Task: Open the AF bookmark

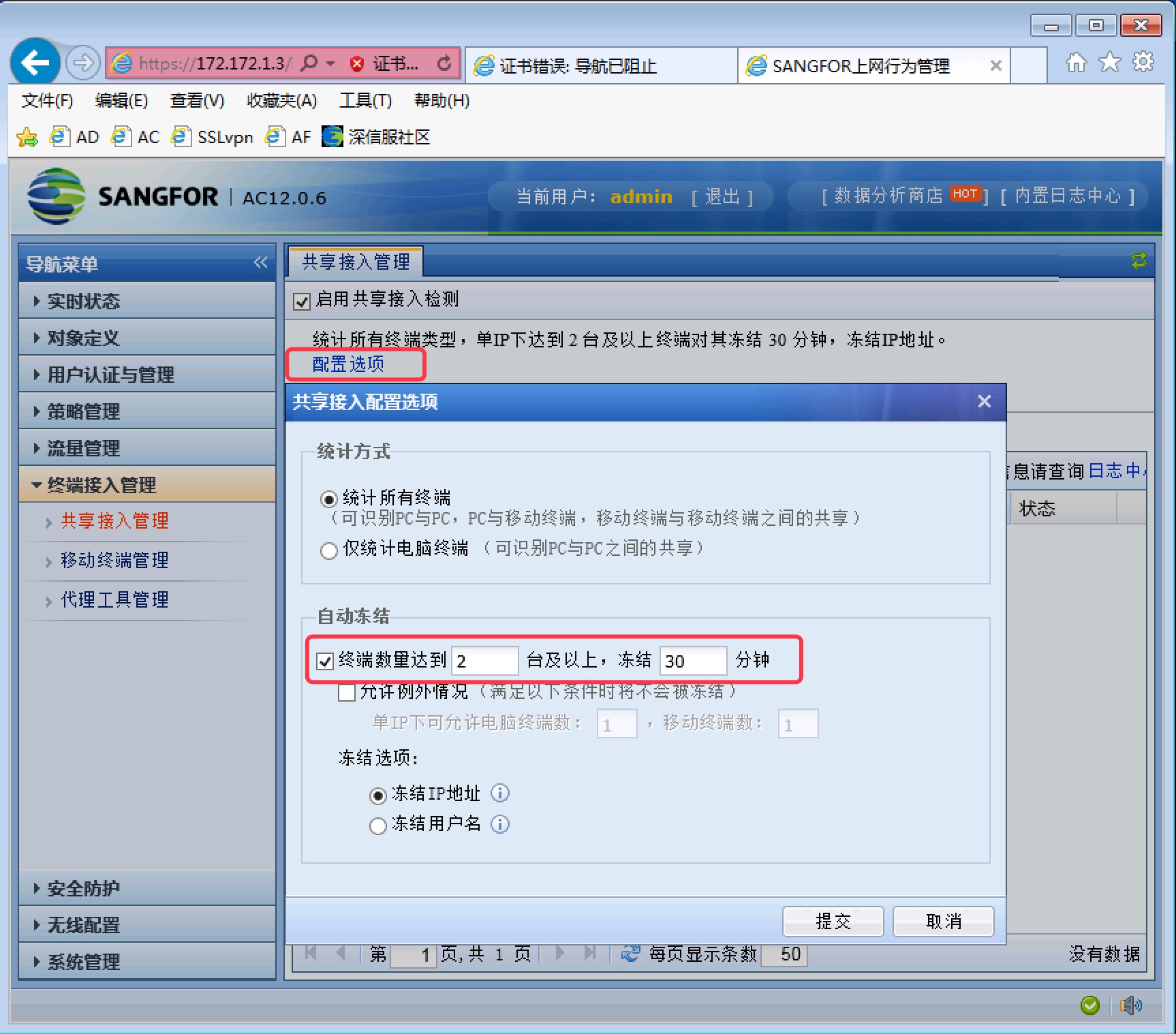Action: point(288,137)
